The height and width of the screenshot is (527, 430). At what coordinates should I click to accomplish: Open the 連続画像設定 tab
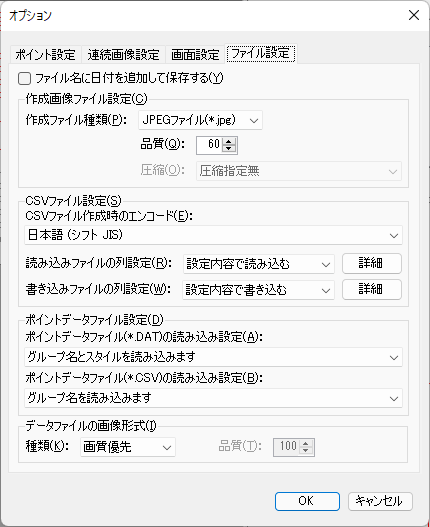(123, 54)
